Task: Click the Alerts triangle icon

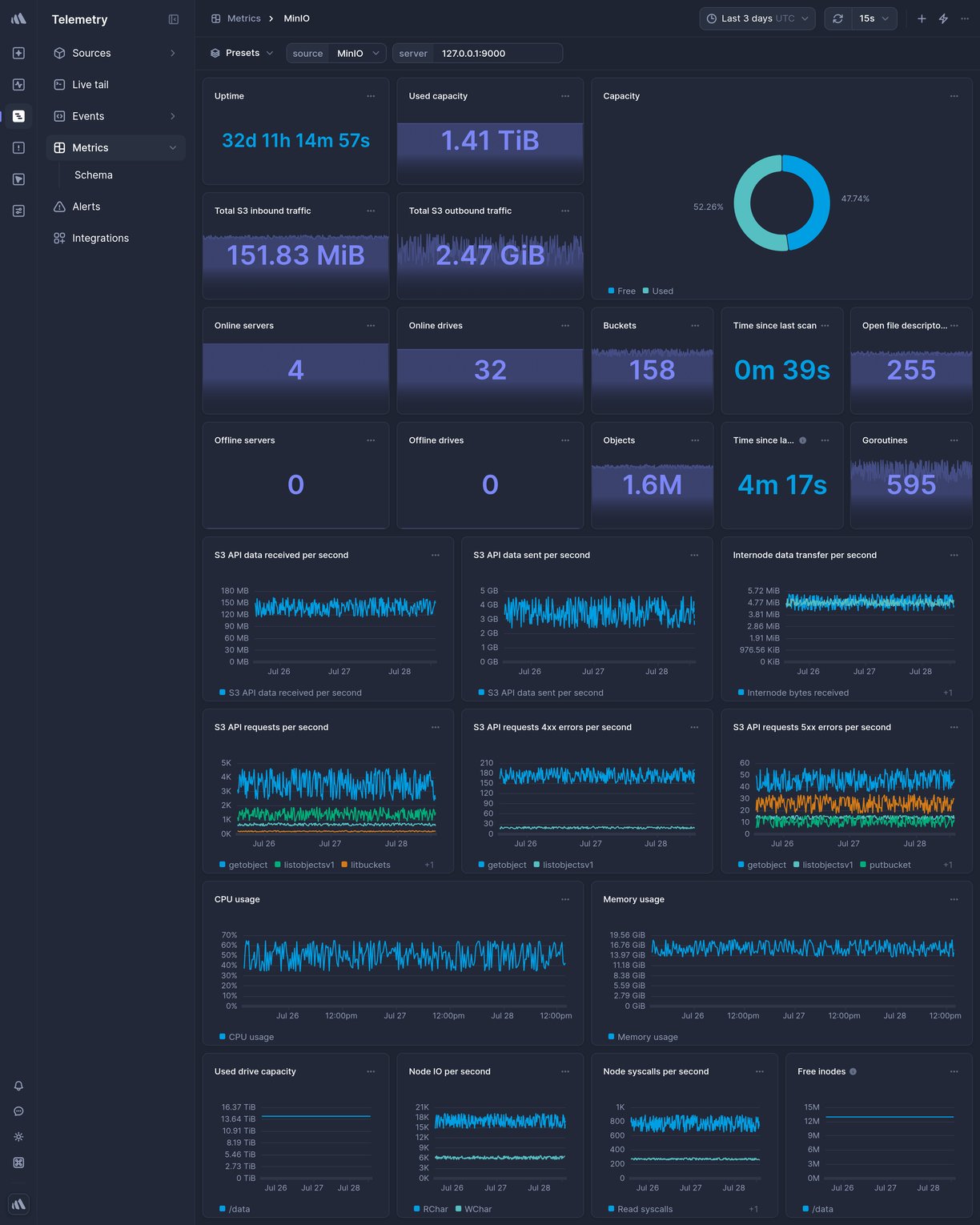Action: [x=59, y=207]
